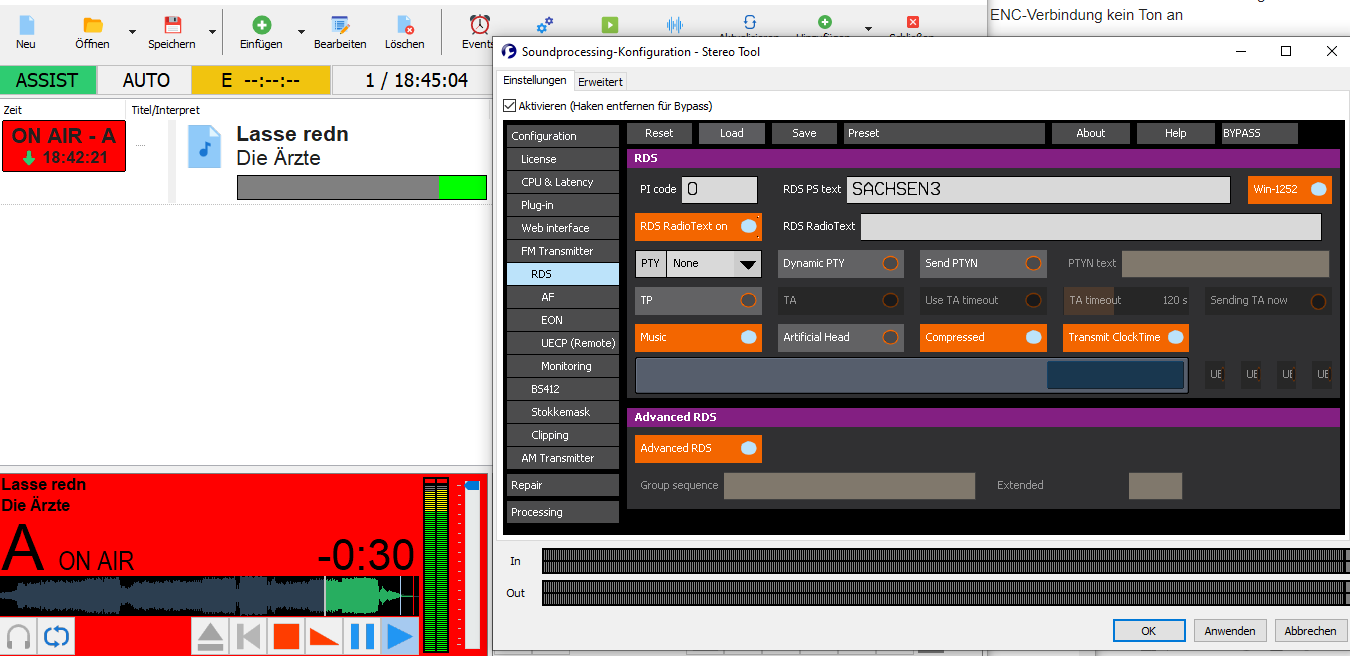Open the dropdown arrow next to Öffnen
This screenshot has height=656, width=1350.
[x=132, y=31]
